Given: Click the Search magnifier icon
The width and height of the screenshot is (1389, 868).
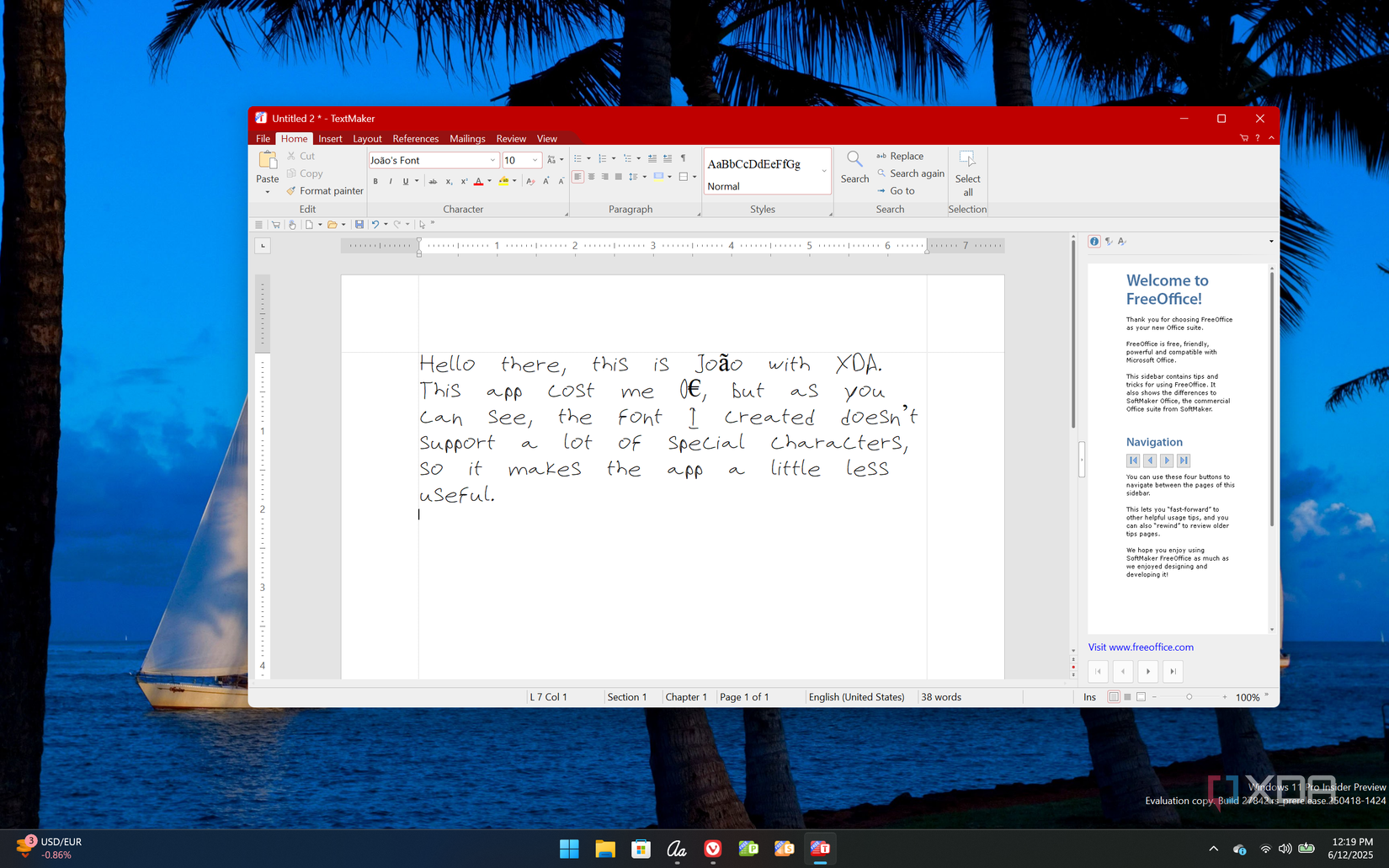Looking at the screenshot, I should [854, 160].
